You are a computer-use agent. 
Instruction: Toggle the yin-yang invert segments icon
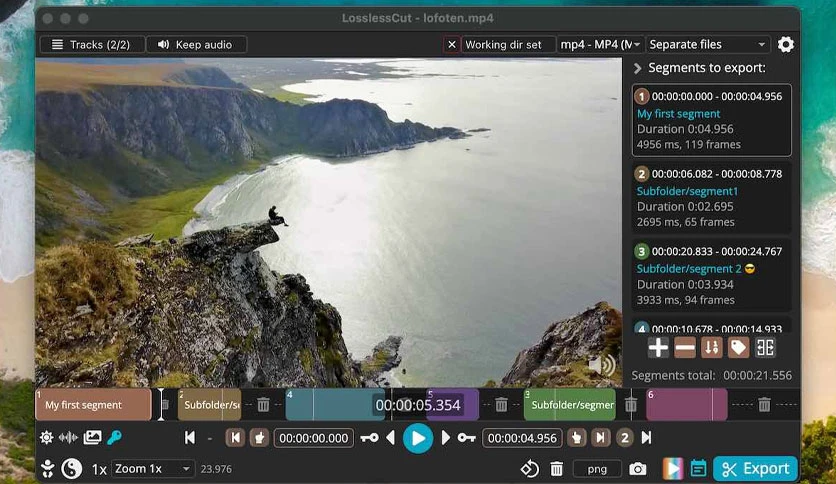point(71,469)
